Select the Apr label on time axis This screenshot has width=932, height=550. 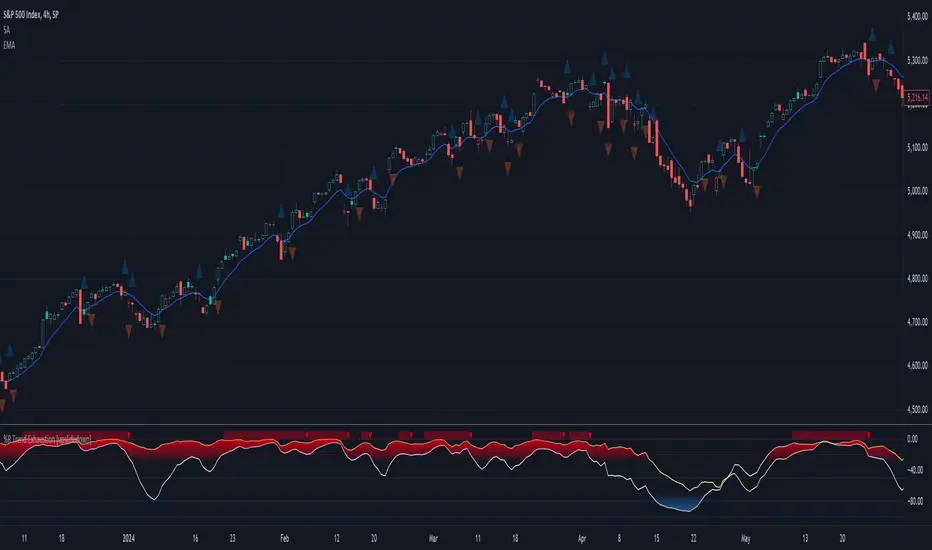point(582,539)
